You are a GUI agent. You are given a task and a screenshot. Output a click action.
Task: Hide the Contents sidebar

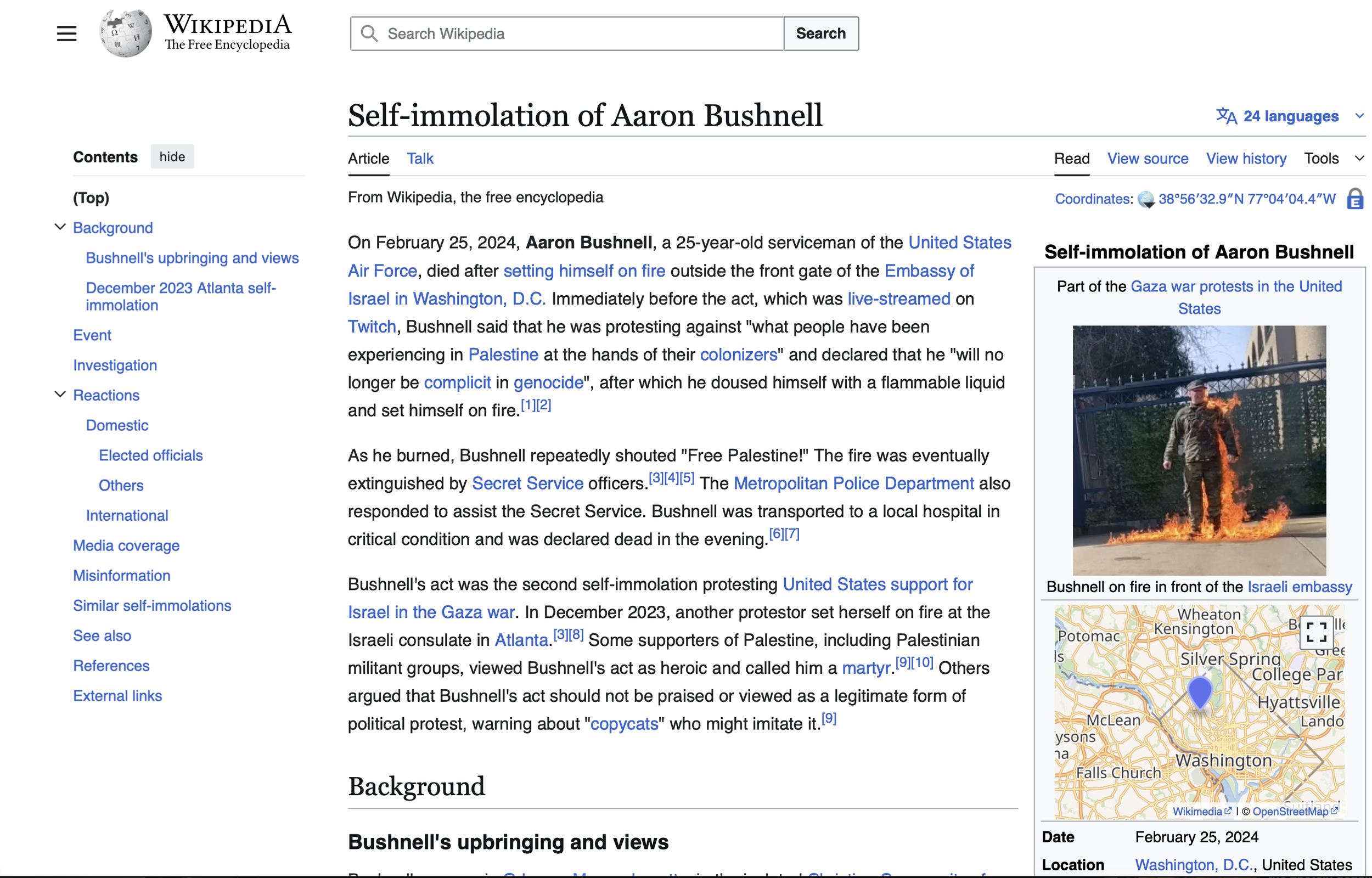point(172,157)
